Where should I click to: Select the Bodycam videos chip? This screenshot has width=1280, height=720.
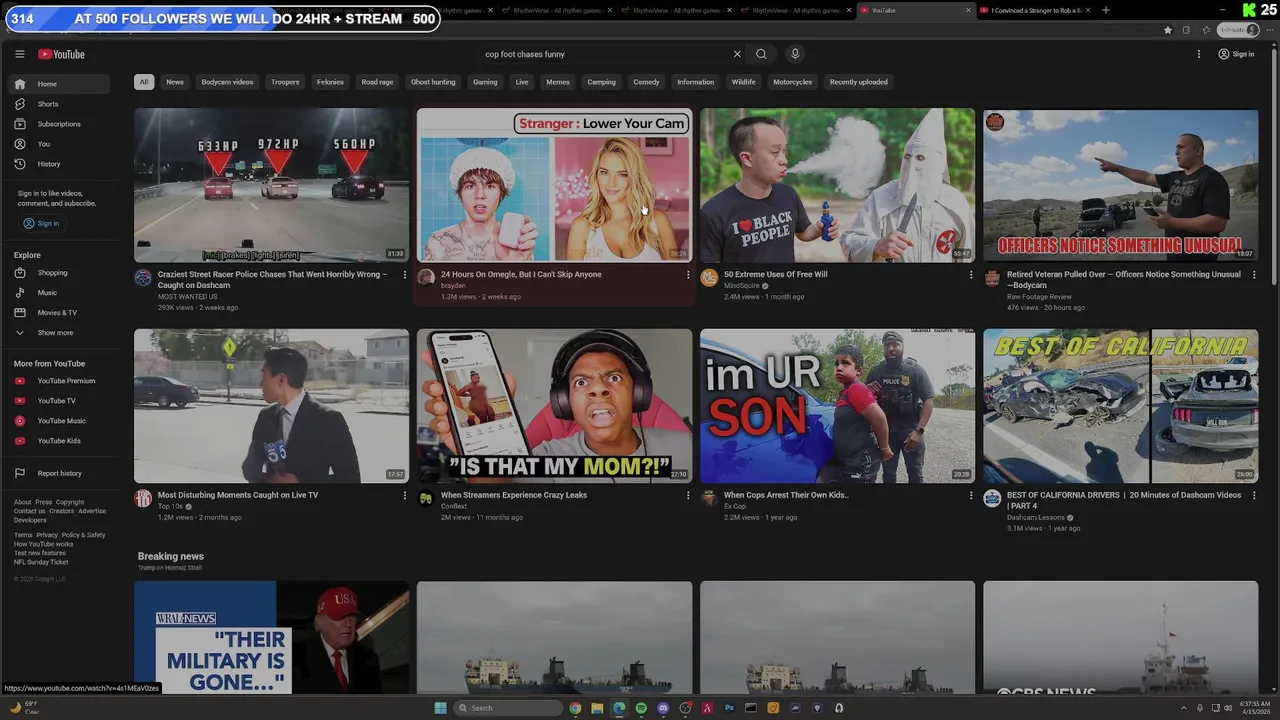tap(227, 82)
